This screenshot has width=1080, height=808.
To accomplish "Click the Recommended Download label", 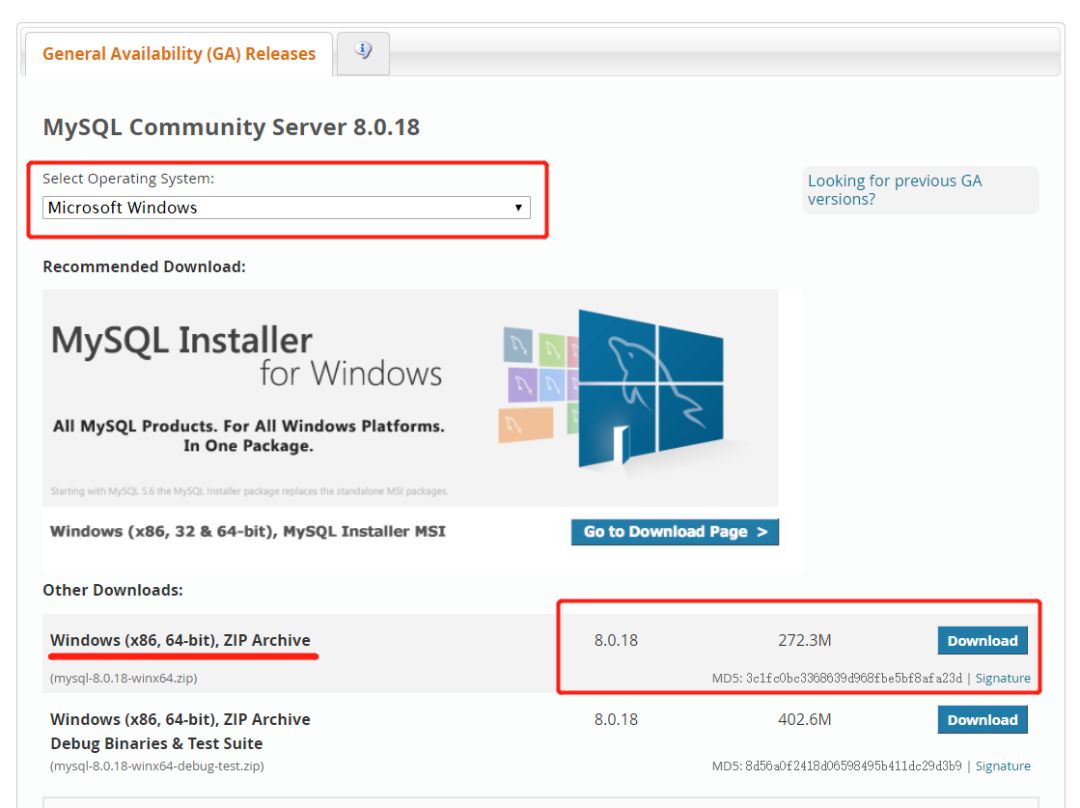I will click(x=144, y=267).
